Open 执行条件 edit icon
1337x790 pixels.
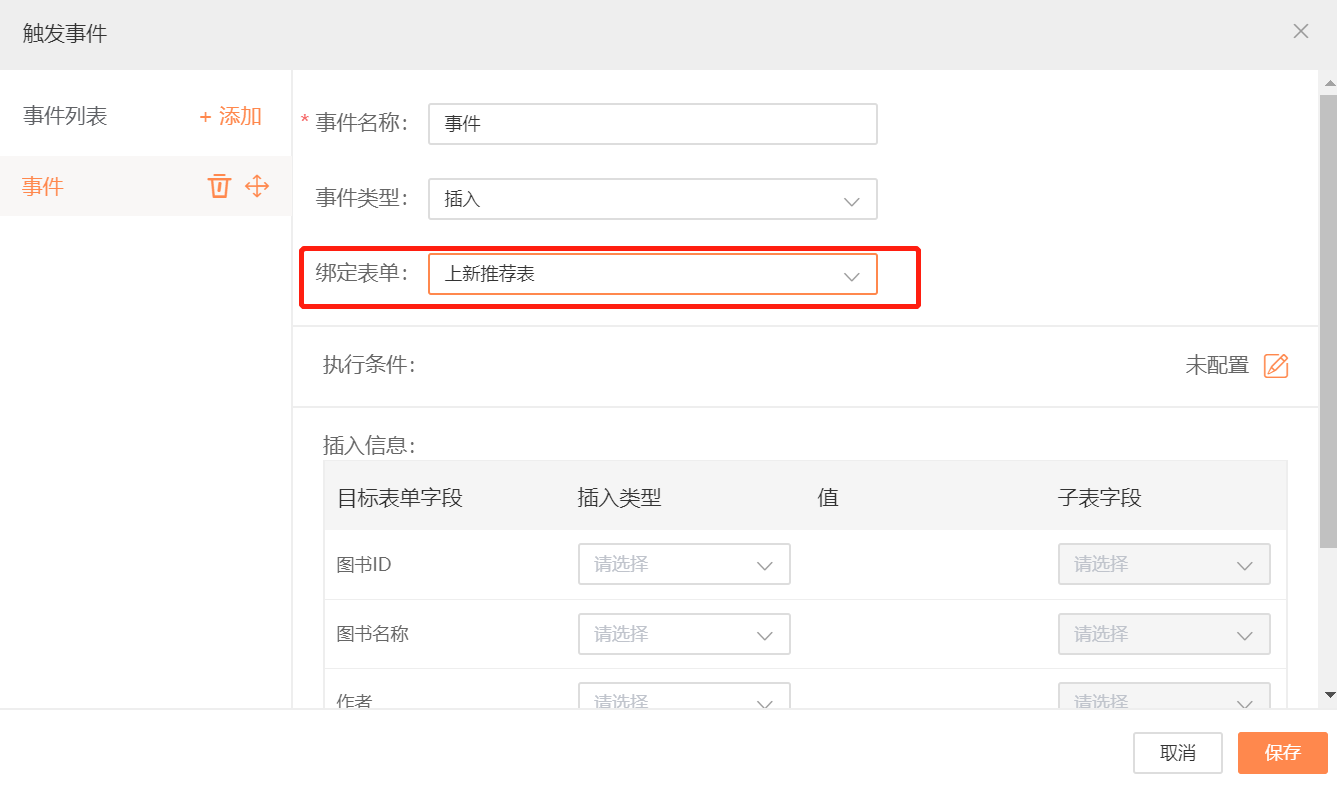tap(1276, 366)
